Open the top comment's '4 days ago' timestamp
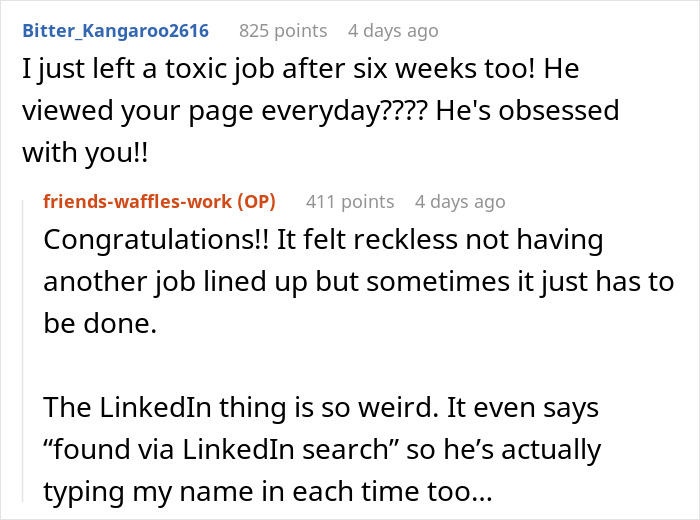The image size is (700, 520). (393, 31)
